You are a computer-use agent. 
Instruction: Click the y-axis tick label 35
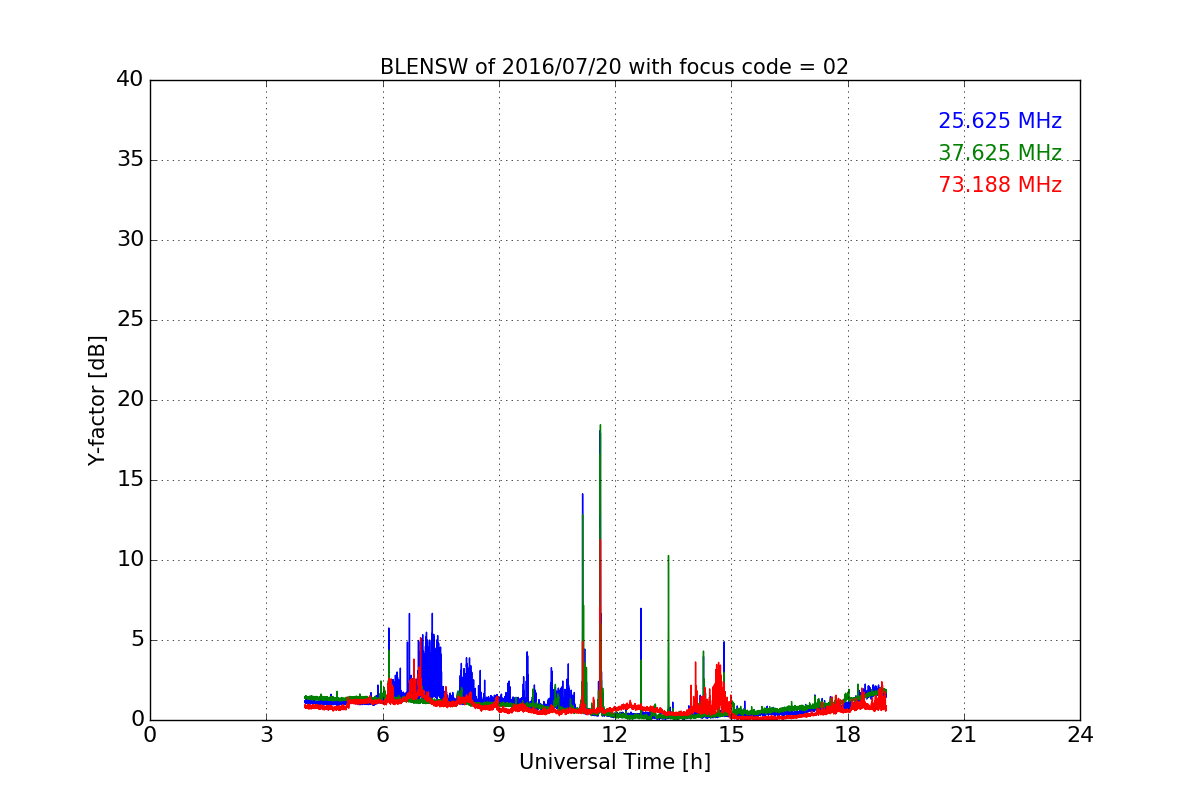130,160
